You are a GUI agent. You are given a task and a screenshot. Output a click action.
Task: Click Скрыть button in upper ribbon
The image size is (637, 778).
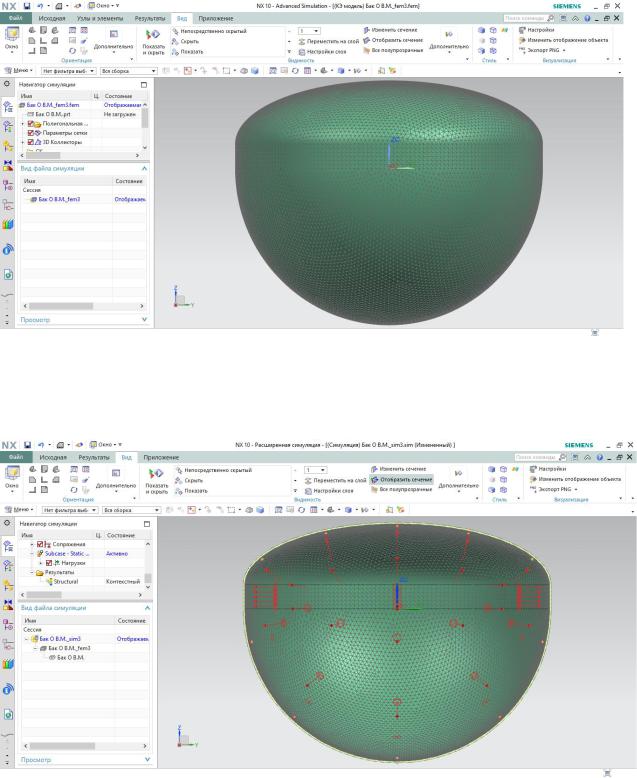coord(186,41)
